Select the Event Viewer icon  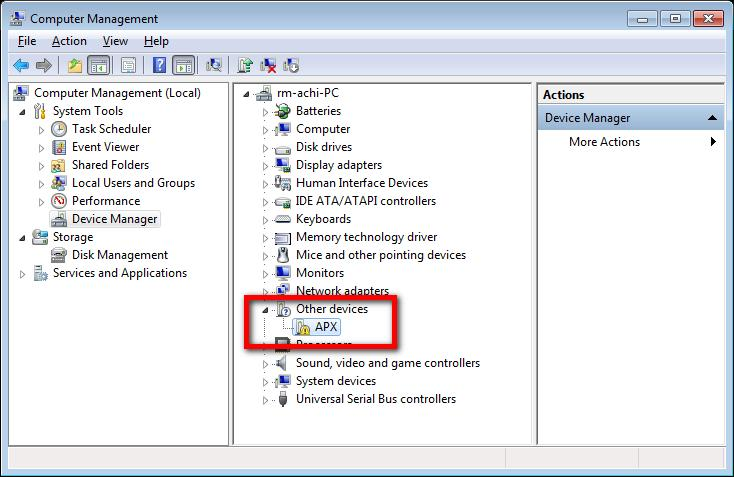pyautogui.click(x=59, y=147)
